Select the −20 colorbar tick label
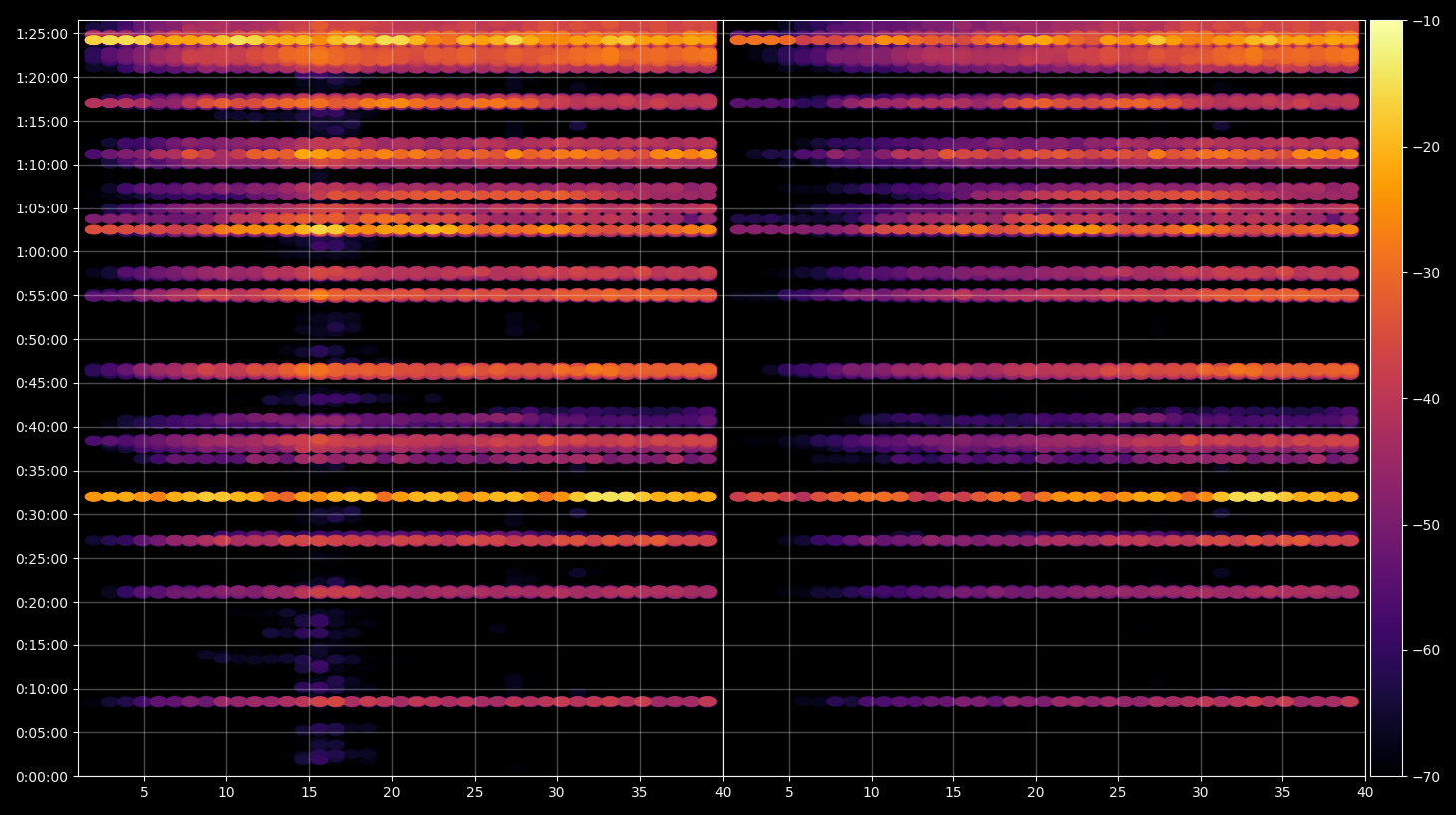The width and height of the screenshot is (1456, 815). click(1427, 147)
